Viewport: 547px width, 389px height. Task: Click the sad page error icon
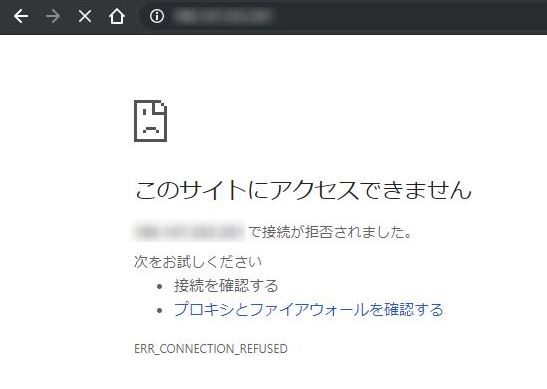150,121
